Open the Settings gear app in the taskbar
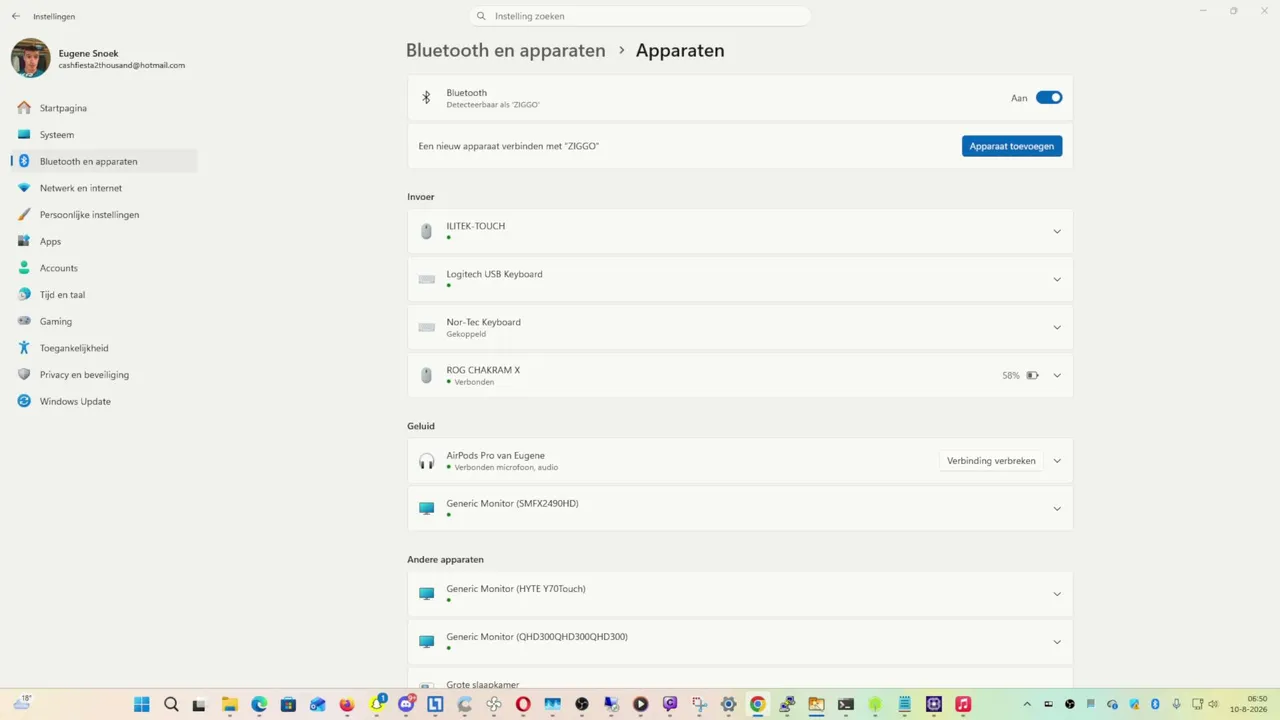Screen dimensions: 1280x720 [x=729, y=704]
